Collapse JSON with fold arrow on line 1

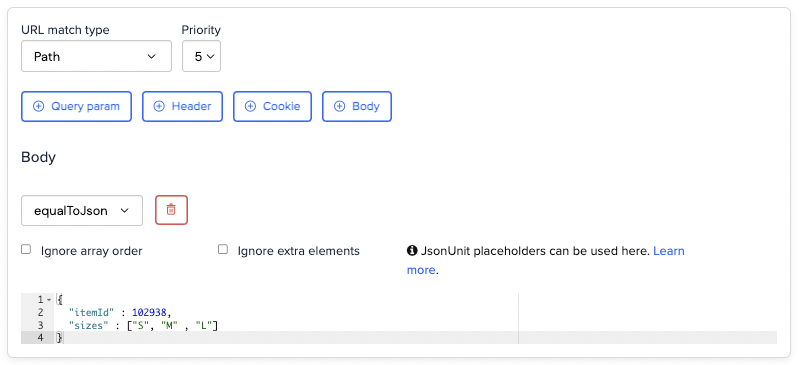49,299
